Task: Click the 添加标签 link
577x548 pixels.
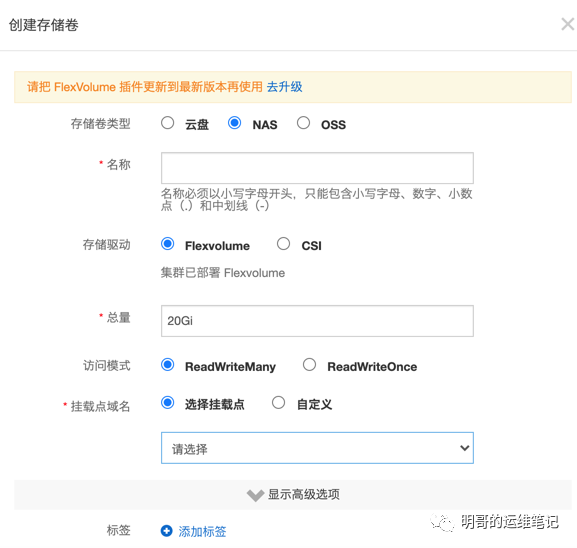Action: point(202,531)
